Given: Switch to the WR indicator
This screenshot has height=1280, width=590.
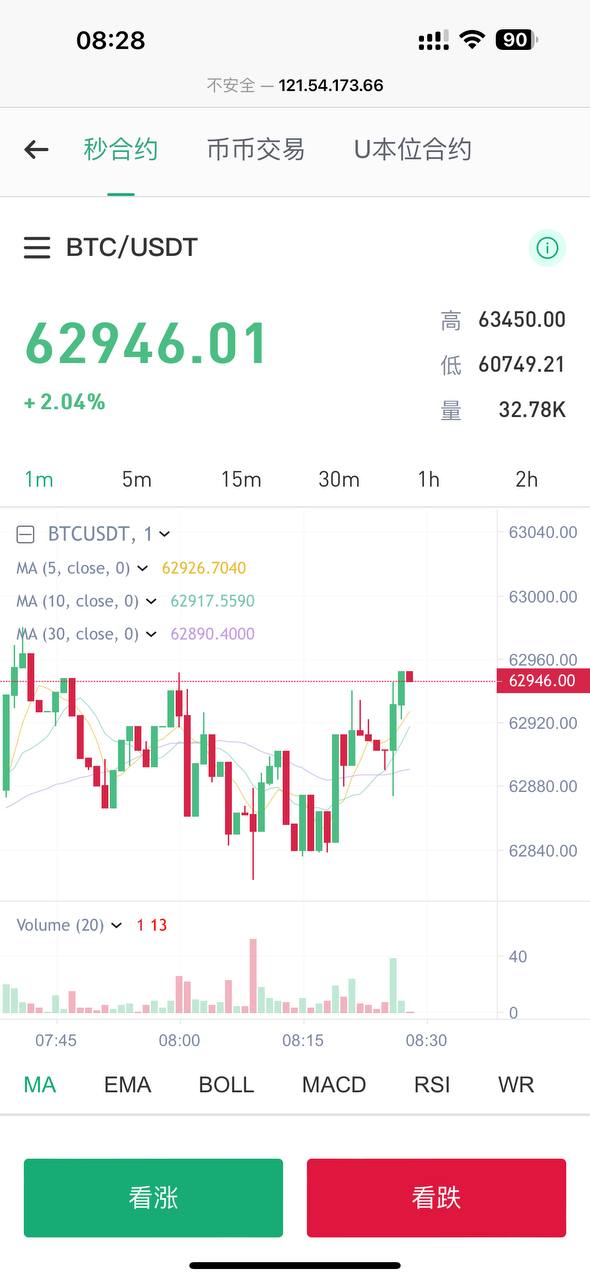Looking at the screenshot, I should click(x=515, y=1084).
